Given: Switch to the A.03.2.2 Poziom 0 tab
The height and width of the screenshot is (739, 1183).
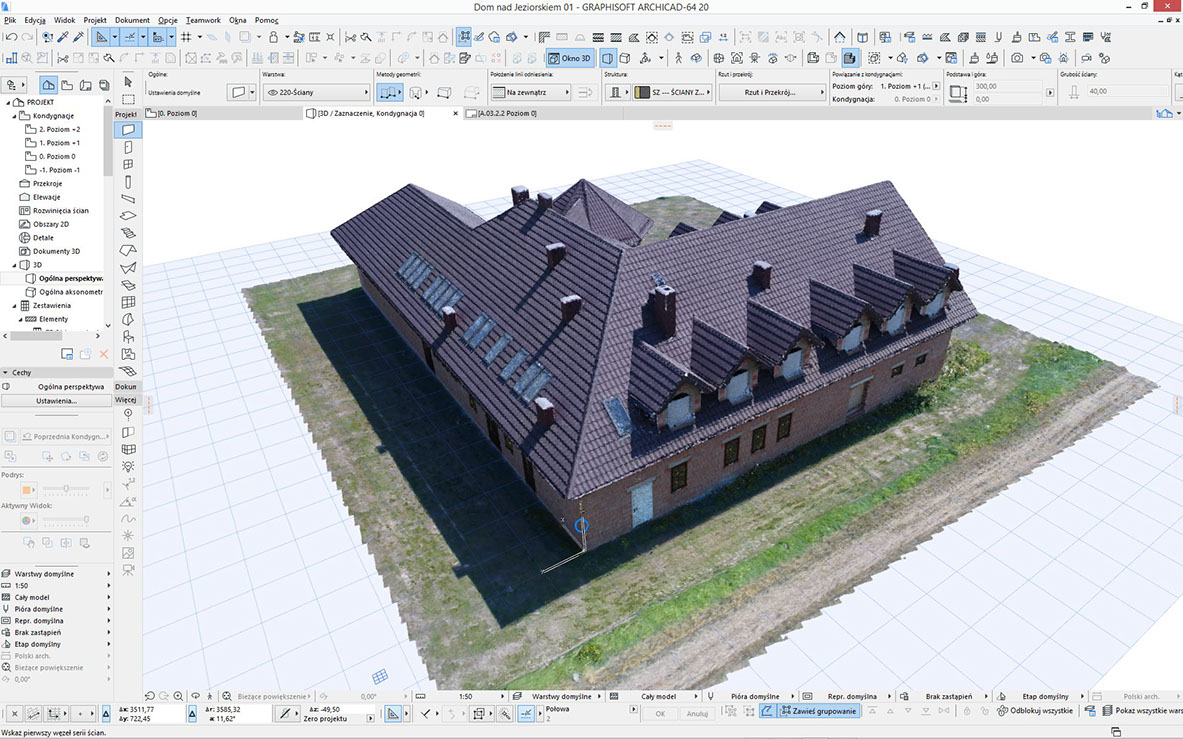Looking at the screenshot, I should point(506,113).
